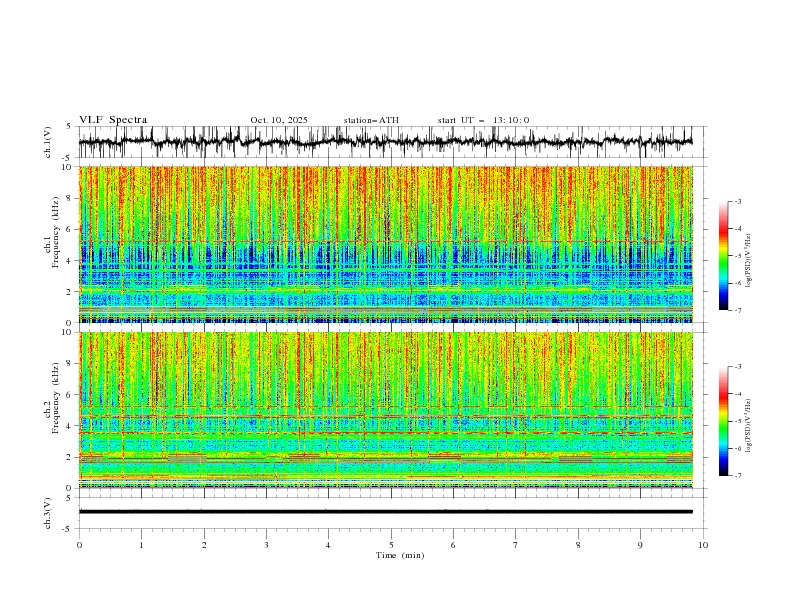Click the "-3" tick on ch.2 colorbar

[738, 367]
